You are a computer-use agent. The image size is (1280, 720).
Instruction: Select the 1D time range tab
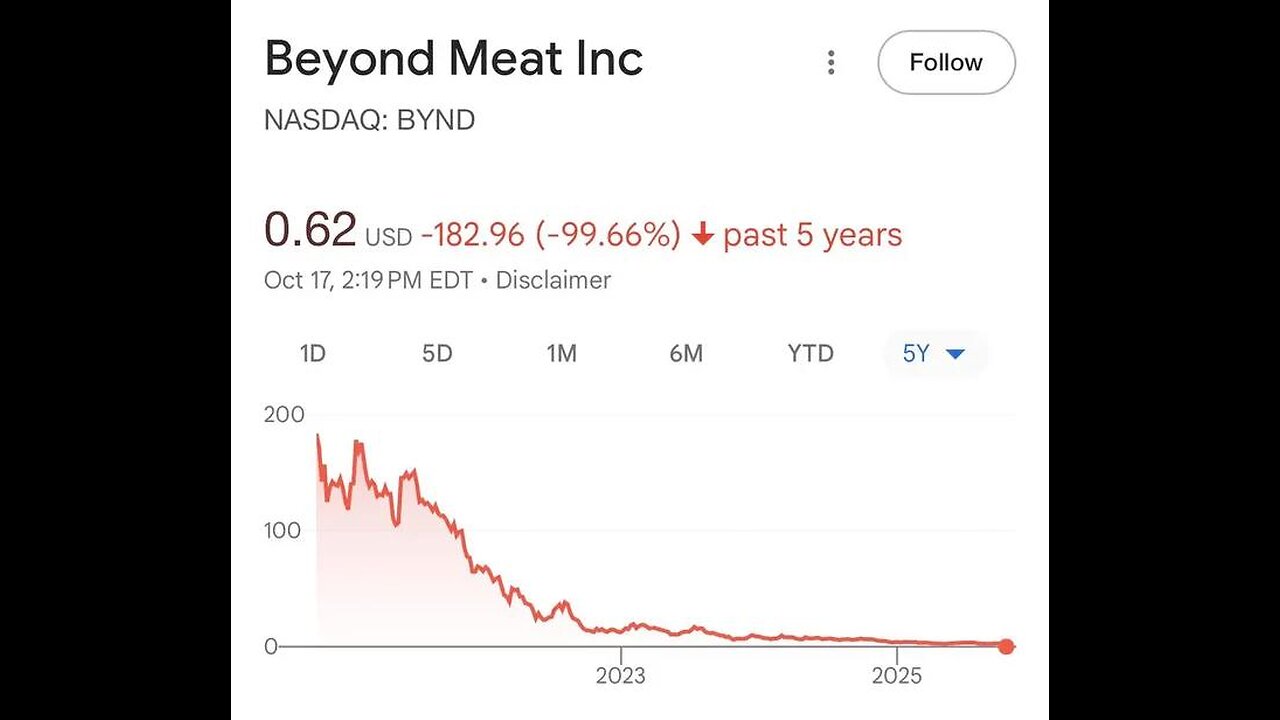coord(313,353)
